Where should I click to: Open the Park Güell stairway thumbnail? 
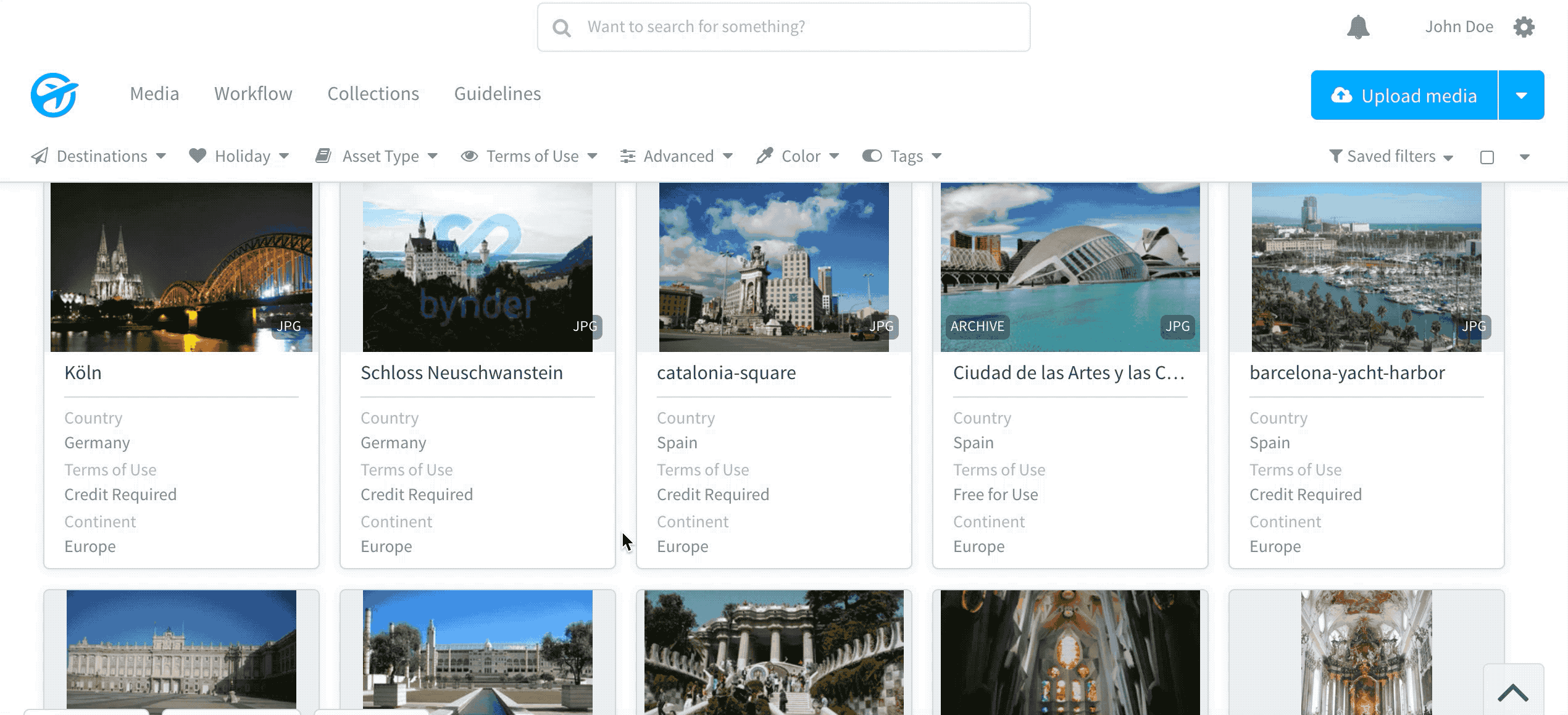click(774, 652)
